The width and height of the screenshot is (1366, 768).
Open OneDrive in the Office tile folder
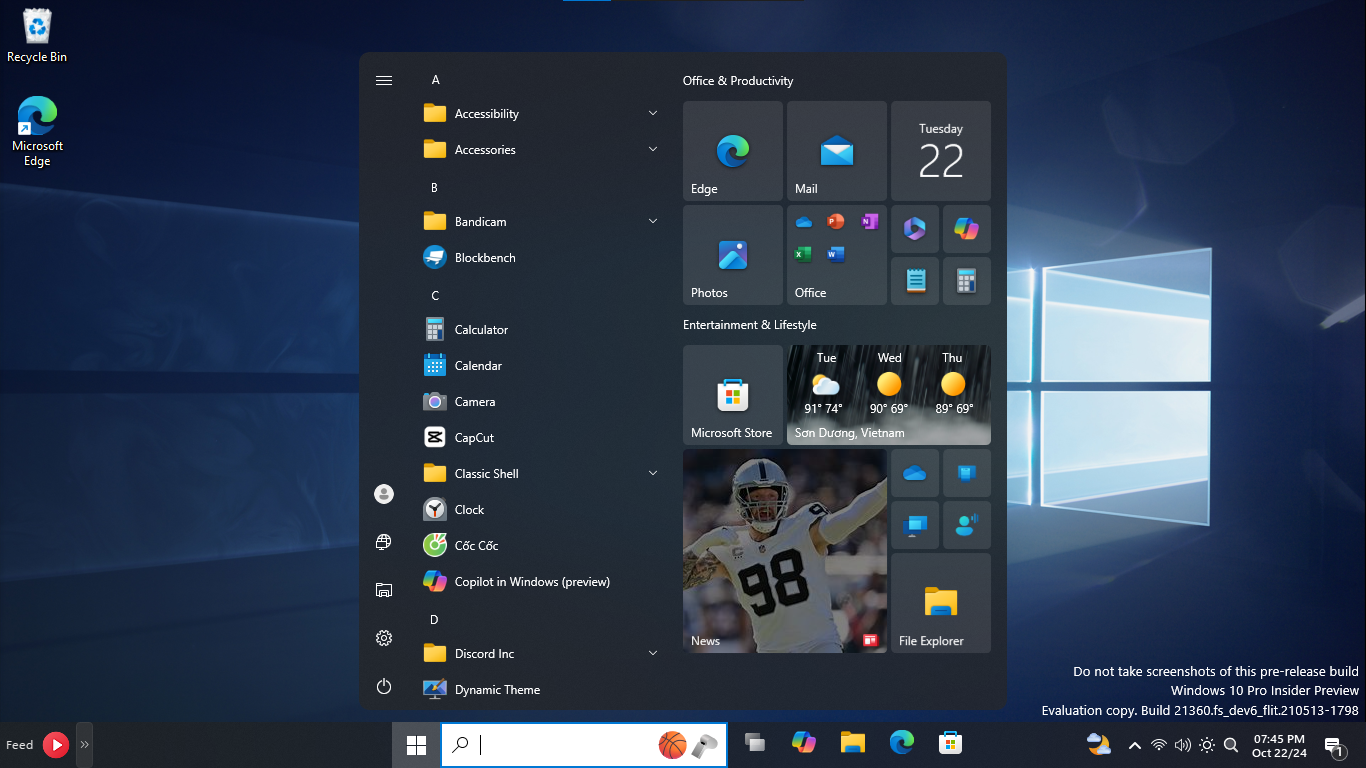pyautogui.click(x=803, y=222)
